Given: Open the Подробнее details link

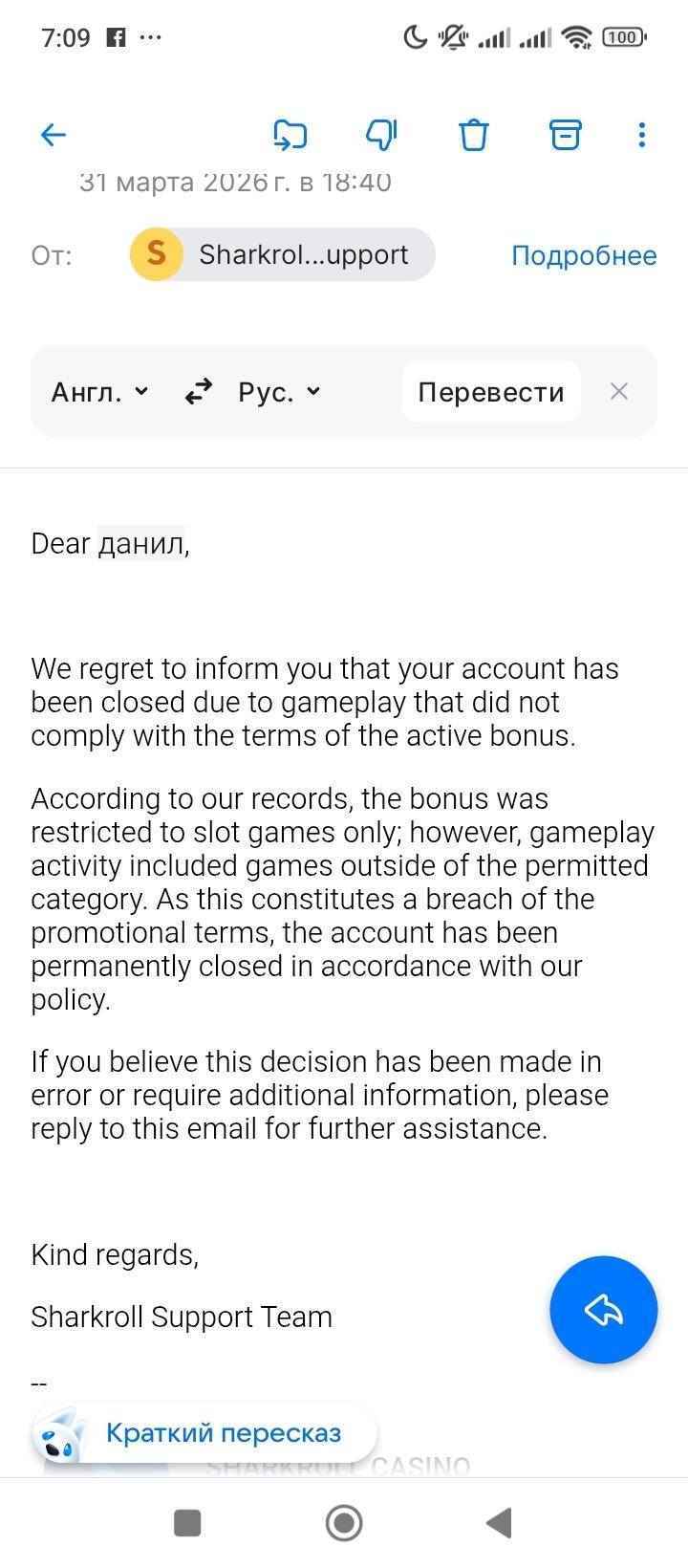Looking at the screenshot, I should click(x=584, y=255).
